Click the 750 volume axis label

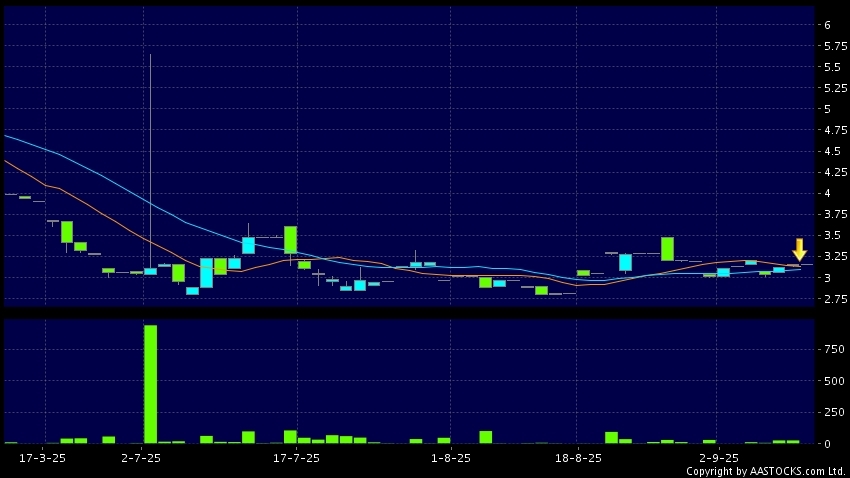(x=834, y=350)
